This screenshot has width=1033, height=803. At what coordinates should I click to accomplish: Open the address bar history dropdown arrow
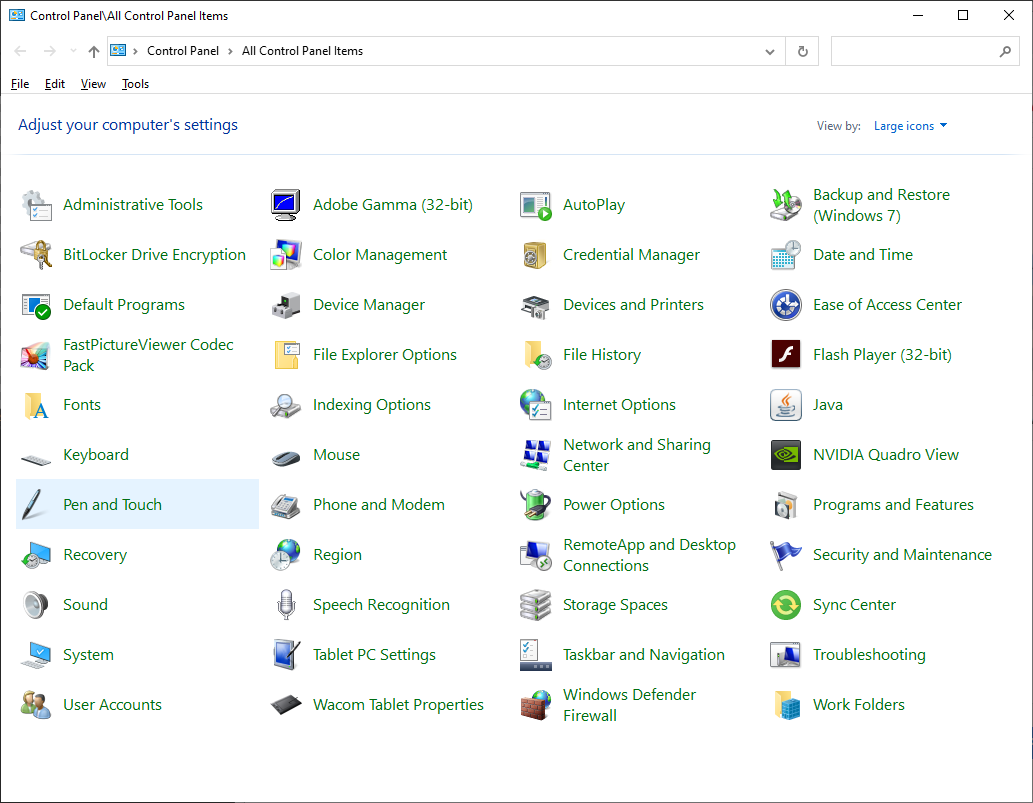click(769, 51)
